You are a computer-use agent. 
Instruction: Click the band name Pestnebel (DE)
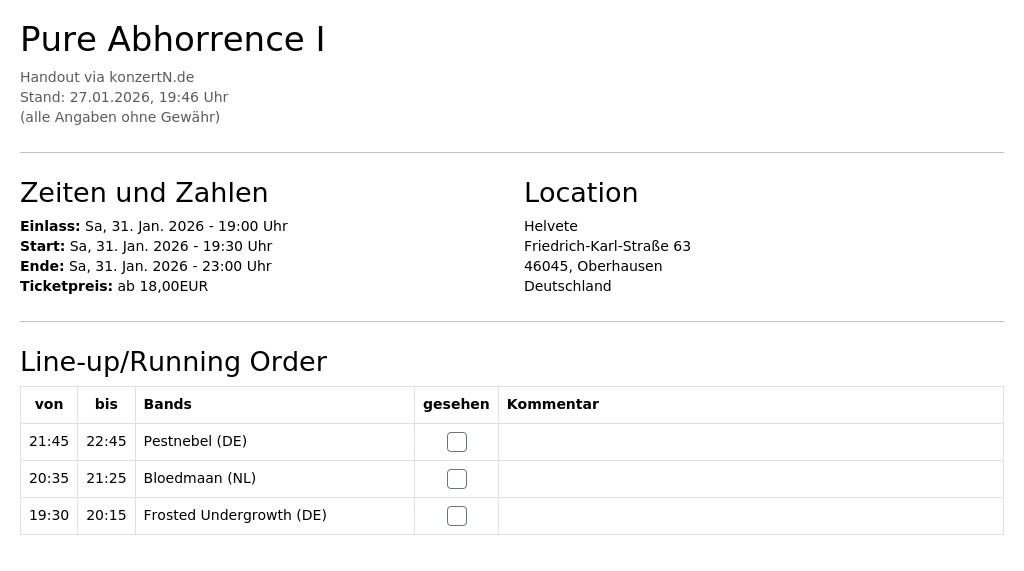pyautogui.click(x=195, y=442)
